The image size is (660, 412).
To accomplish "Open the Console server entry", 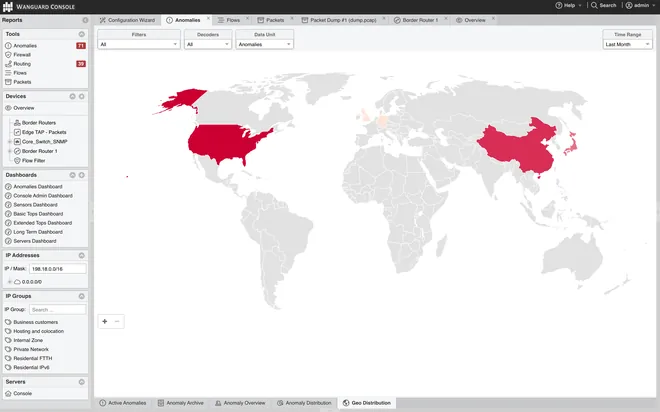I will coord(23,394).
